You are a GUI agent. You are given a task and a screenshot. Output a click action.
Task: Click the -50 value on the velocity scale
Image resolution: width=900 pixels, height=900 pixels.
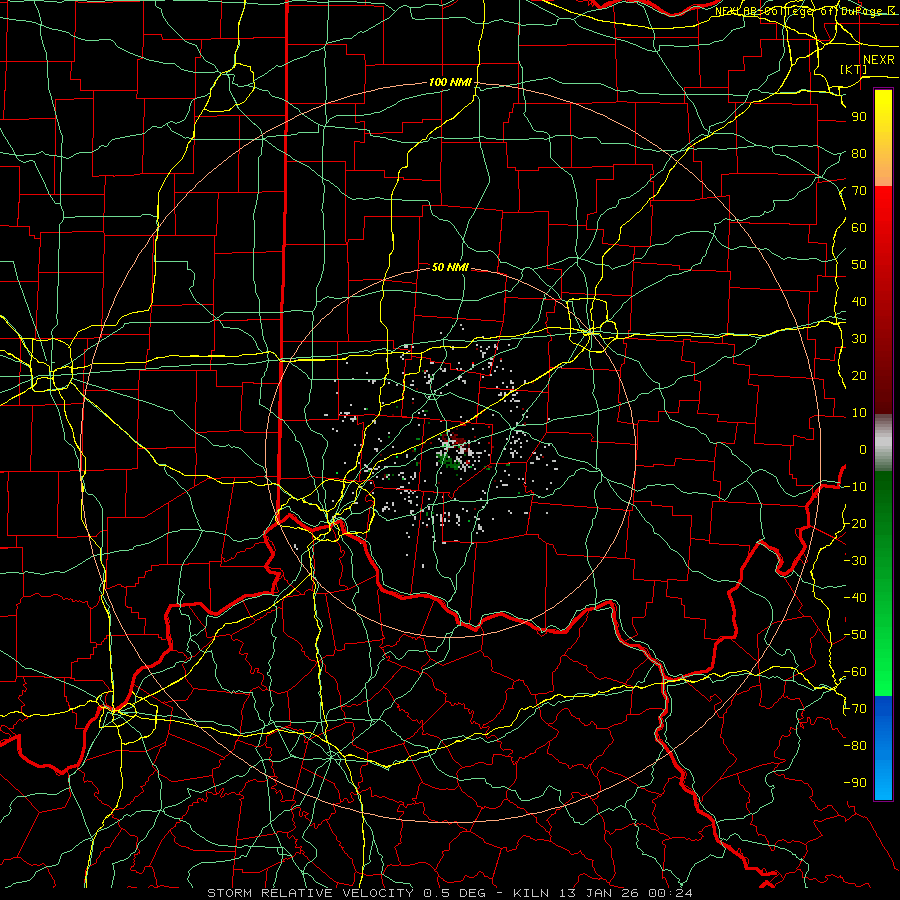pyautogui.click(x=855, y=635)
